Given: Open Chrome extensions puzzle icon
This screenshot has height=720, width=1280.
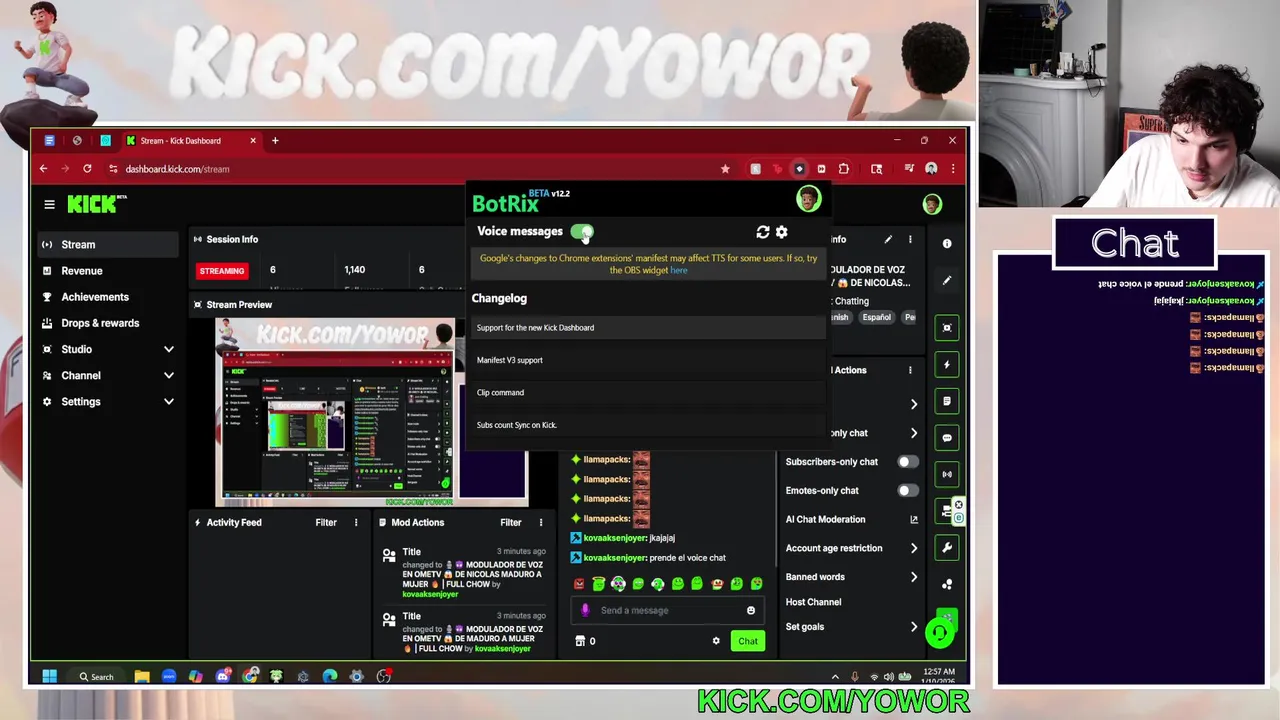Looking at the screenshot, I should pyautogui.click(x=843, y=169).
